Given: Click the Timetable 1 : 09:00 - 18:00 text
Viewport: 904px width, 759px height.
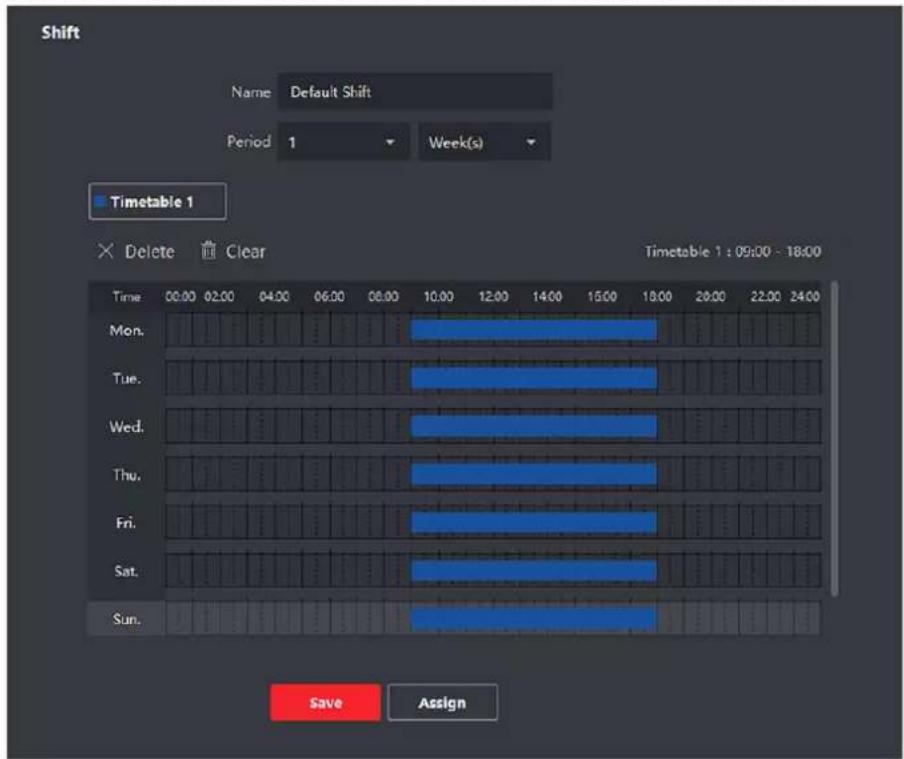Looking at the screenshot, I should pos(733,251).
